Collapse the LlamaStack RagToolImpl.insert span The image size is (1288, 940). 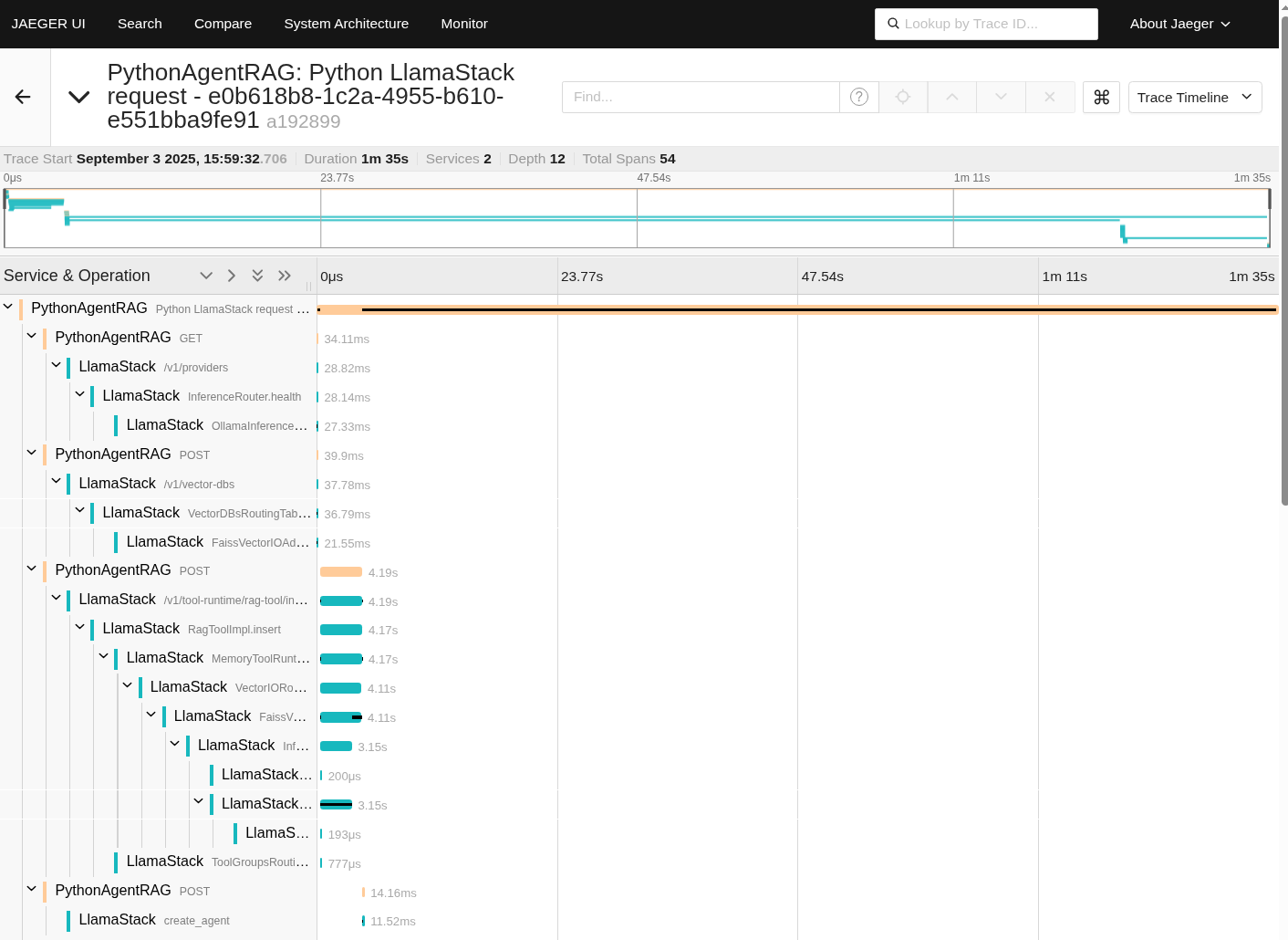[x=80, y=628]
